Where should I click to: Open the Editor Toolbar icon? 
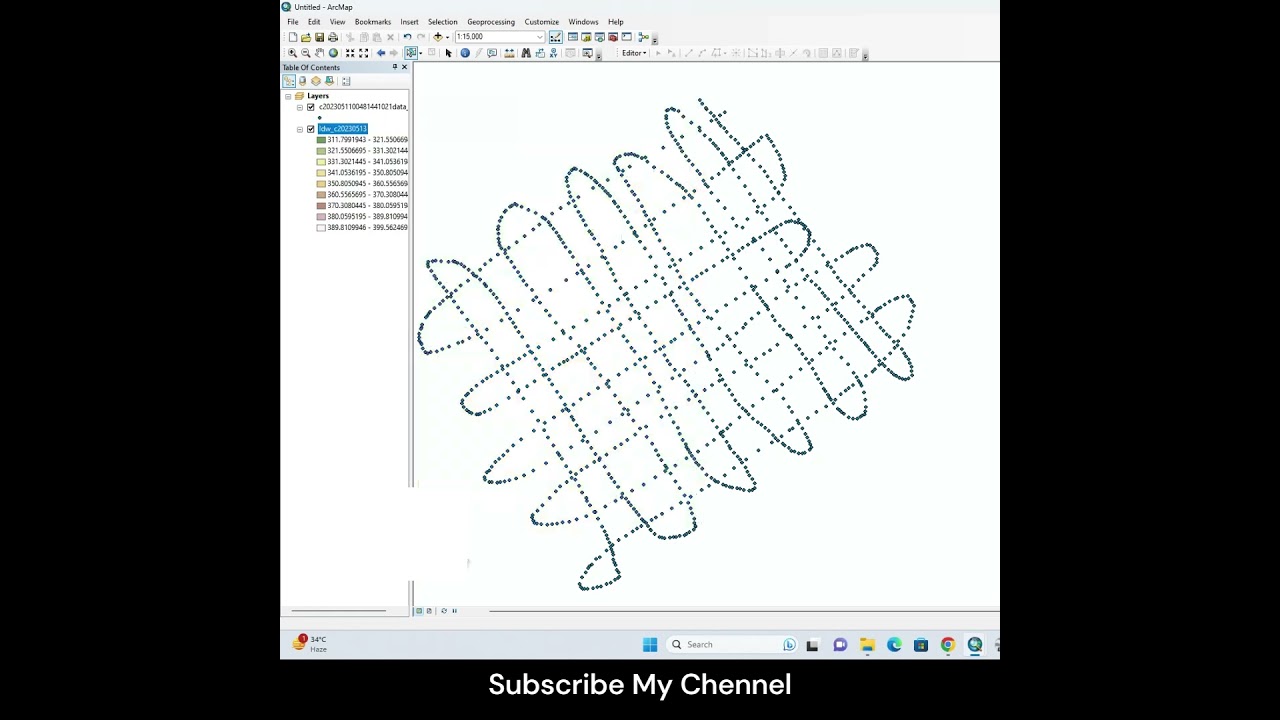[554, 37]
